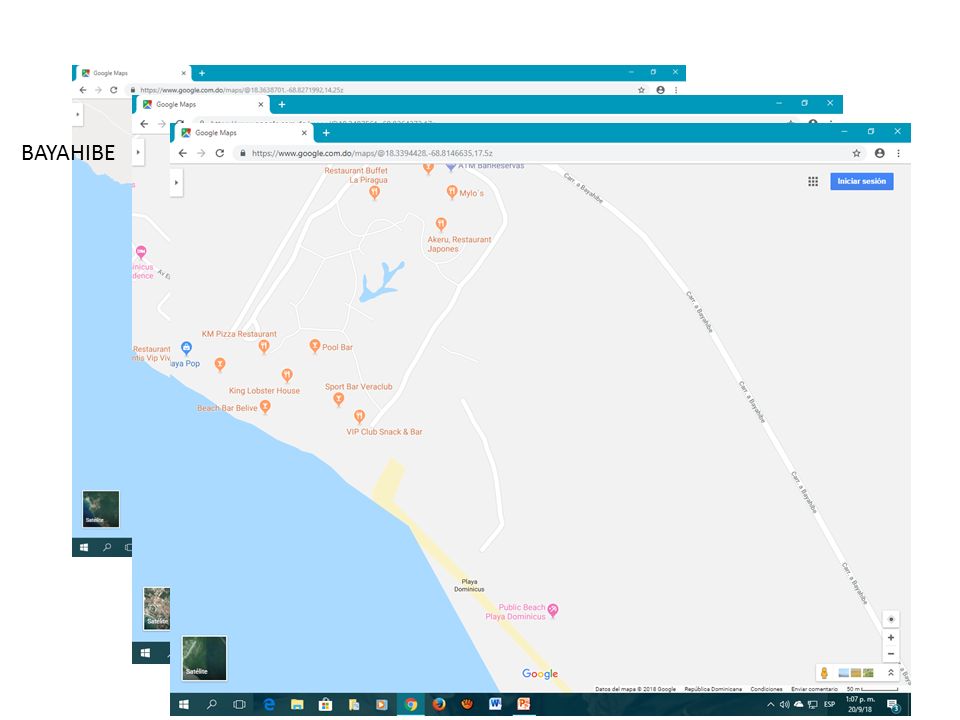Open Condiciones link in map footer
The width and height of the screenshot is (960, 720).
(x=766, y=689)
